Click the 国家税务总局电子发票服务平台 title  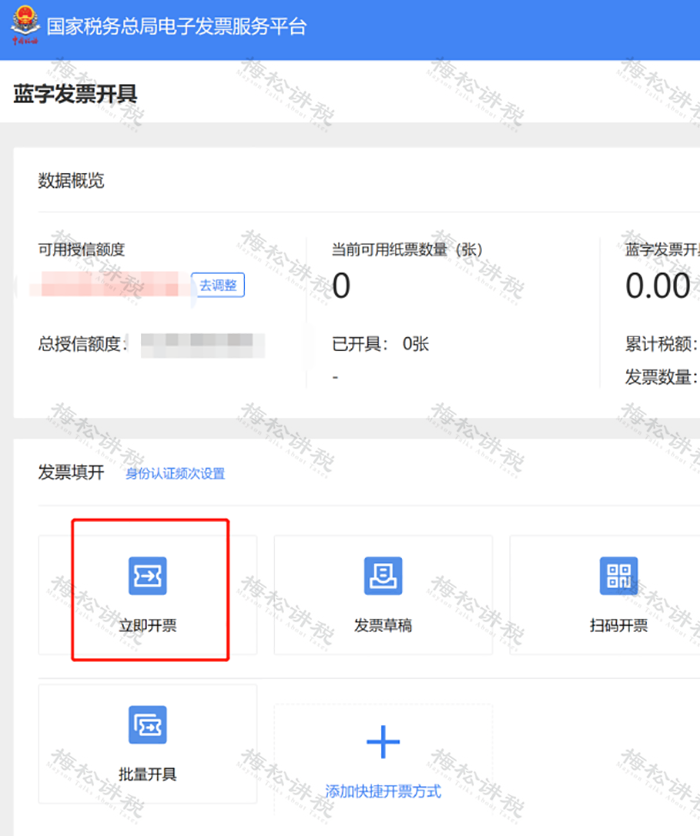(x=176, y=27)
